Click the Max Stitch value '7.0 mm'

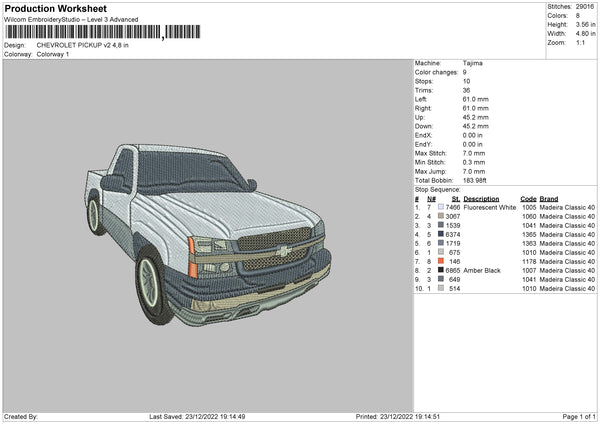(x=474, y=153)
